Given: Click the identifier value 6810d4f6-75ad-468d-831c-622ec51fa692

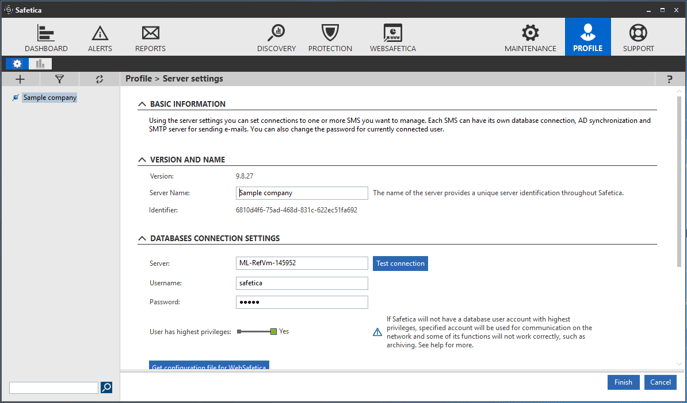Looking at the screenshot, I should click(x=297, y=210).
